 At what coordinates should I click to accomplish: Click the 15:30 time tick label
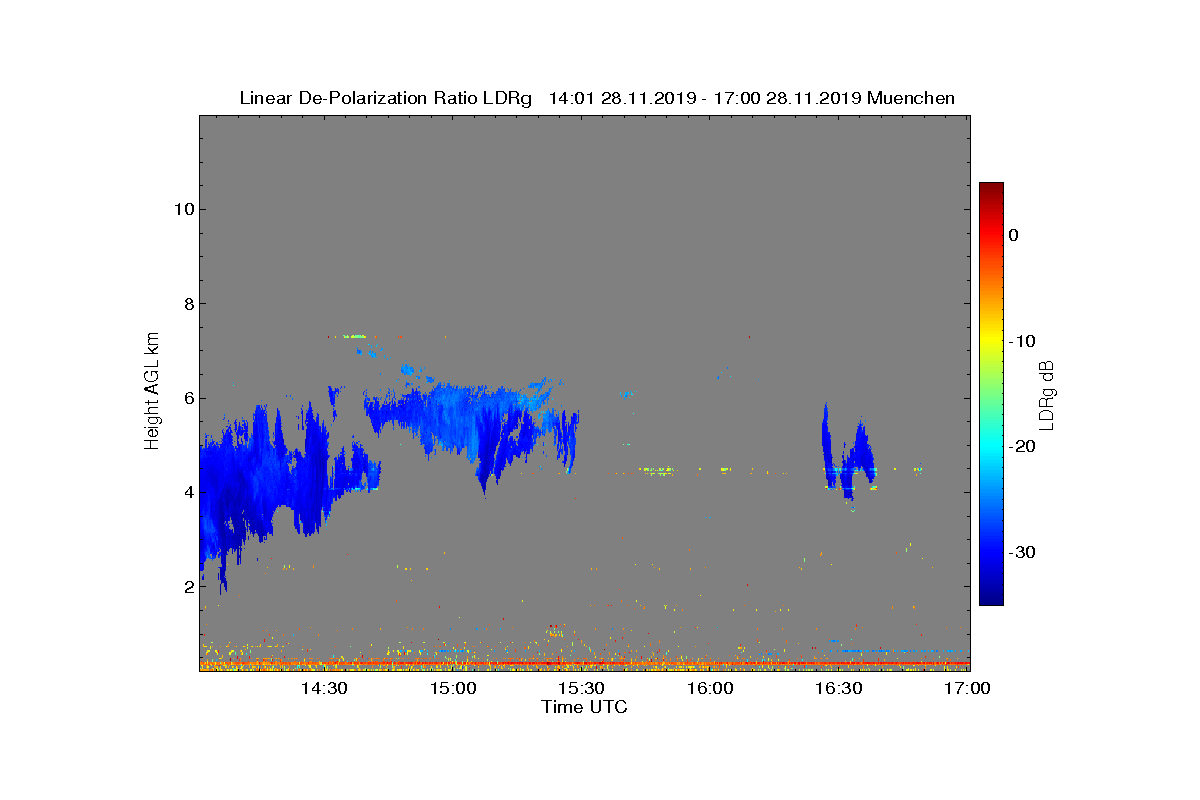coord(582,688)
